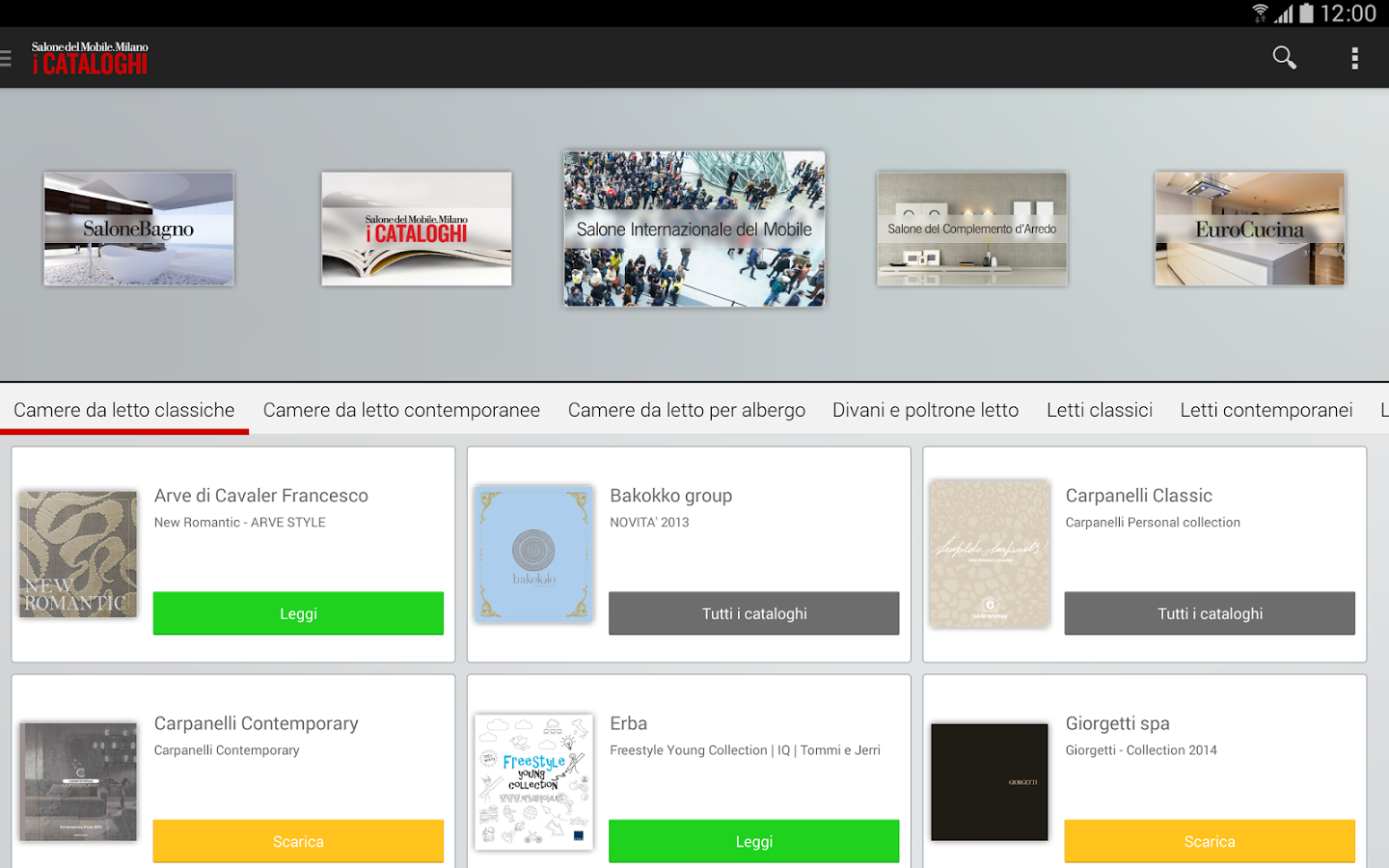Select the Carpanelli Classic title

(1139, 496)
